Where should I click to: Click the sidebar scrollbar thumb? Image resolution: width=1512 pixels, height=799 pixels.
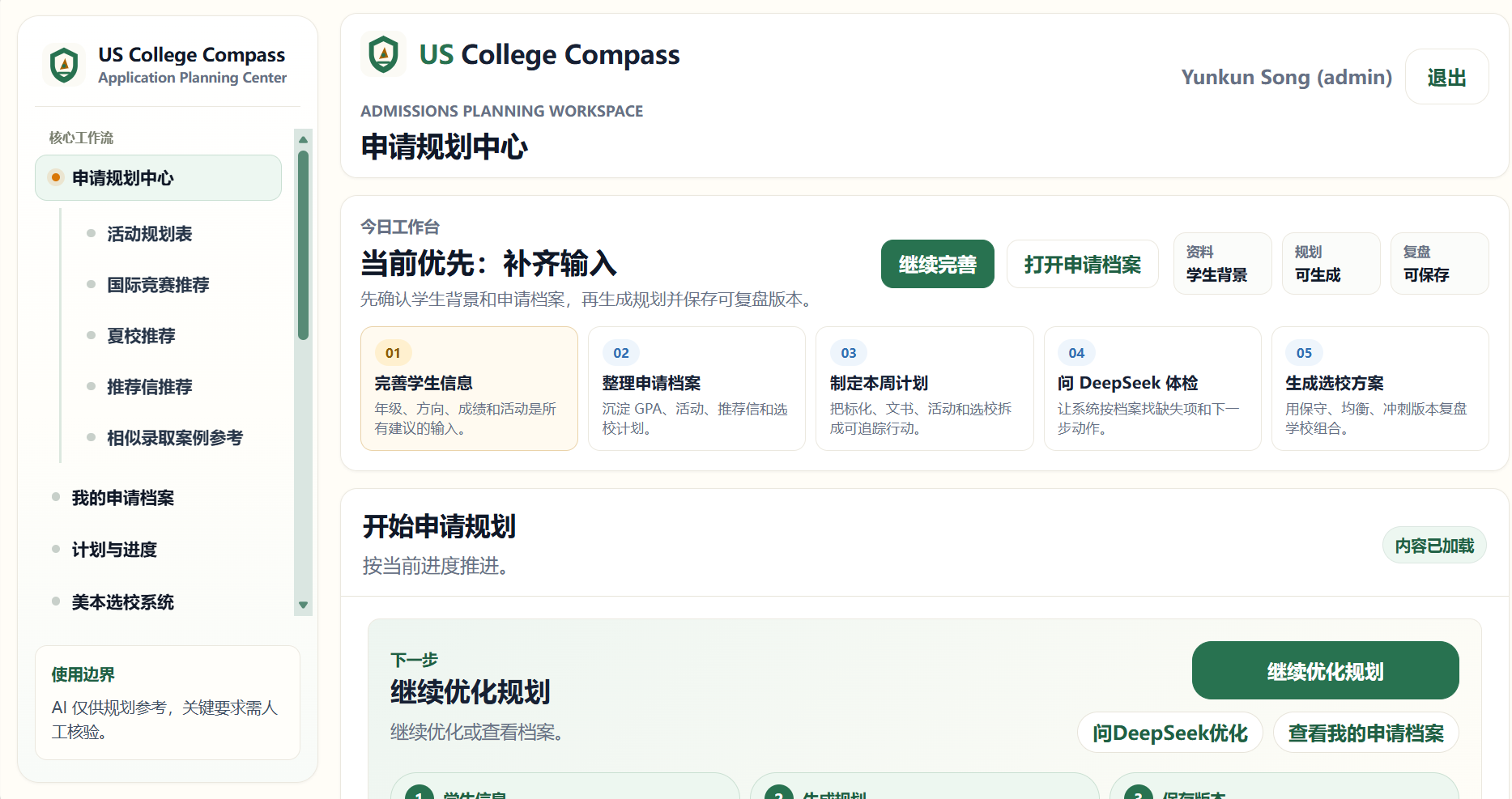tap(303, 245)
